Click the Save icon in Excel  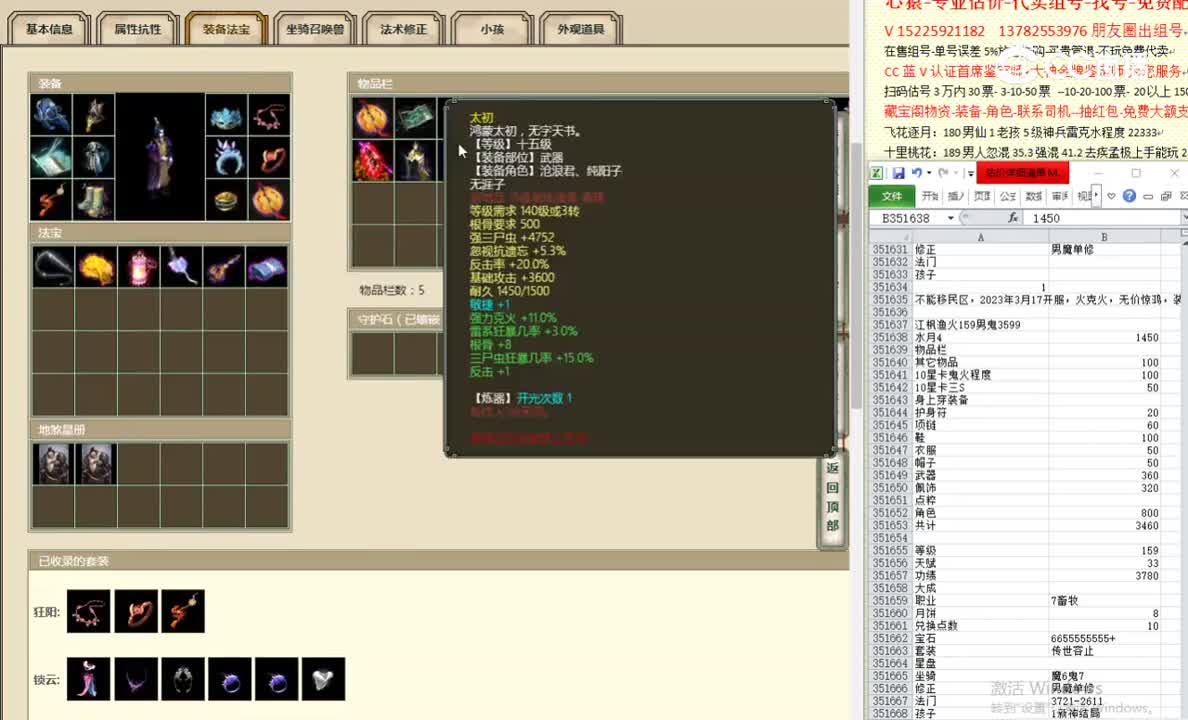(x=899, y=173)
